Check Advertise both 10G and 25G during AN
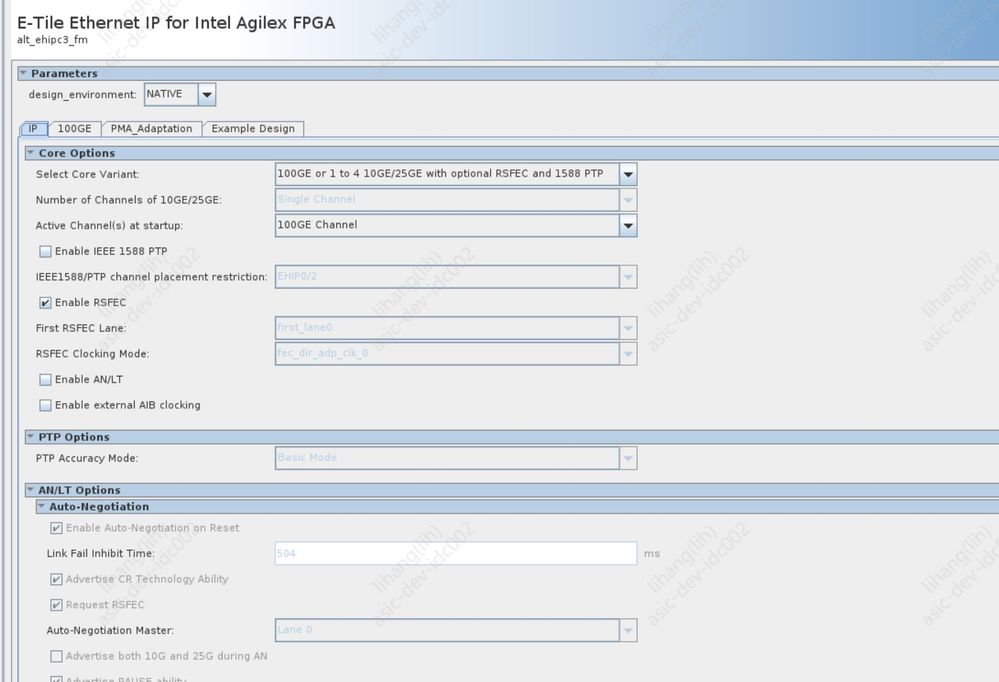This screenshot has width=999, height=682. click(x=56, y=656)
